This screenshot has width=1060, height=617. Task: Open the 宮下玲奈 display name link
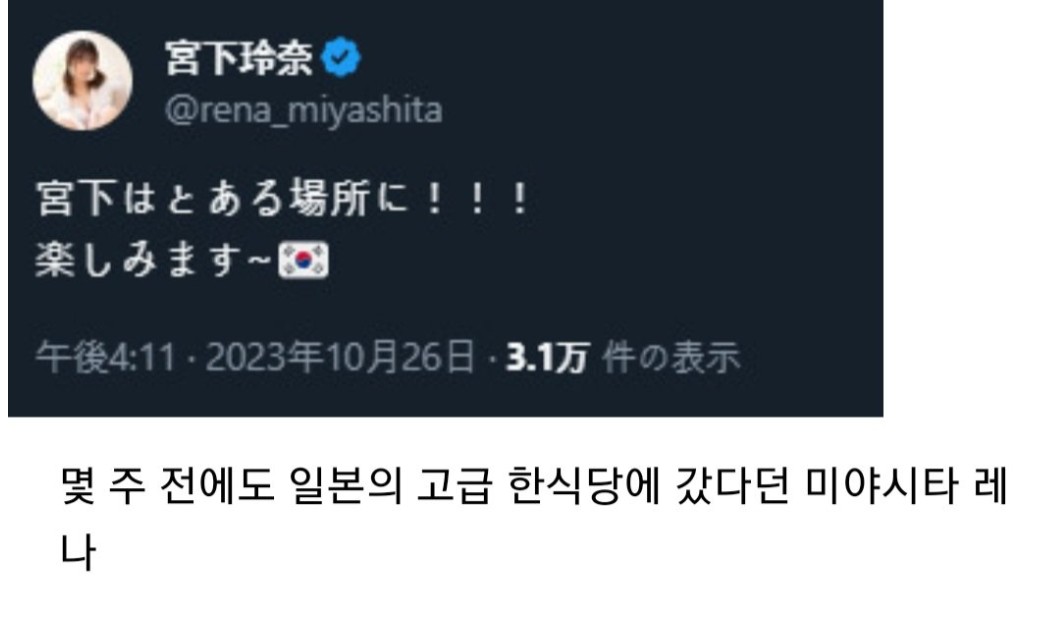pyautogui.click(x=239, y=57)
